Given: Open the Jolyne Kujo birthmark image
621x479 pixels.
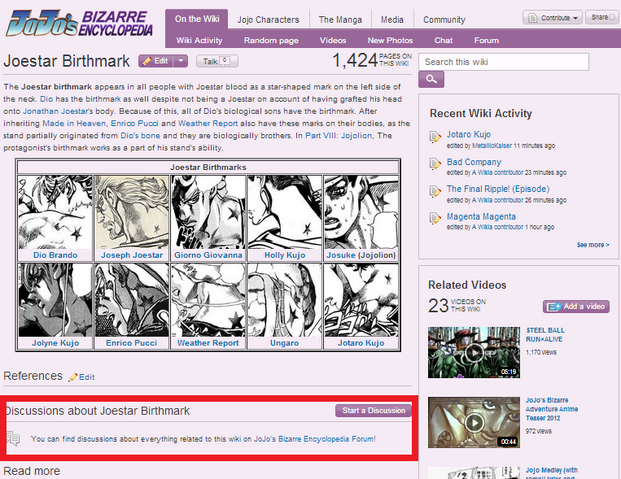Looking at the screenshot, I should (x=55, y=301).
